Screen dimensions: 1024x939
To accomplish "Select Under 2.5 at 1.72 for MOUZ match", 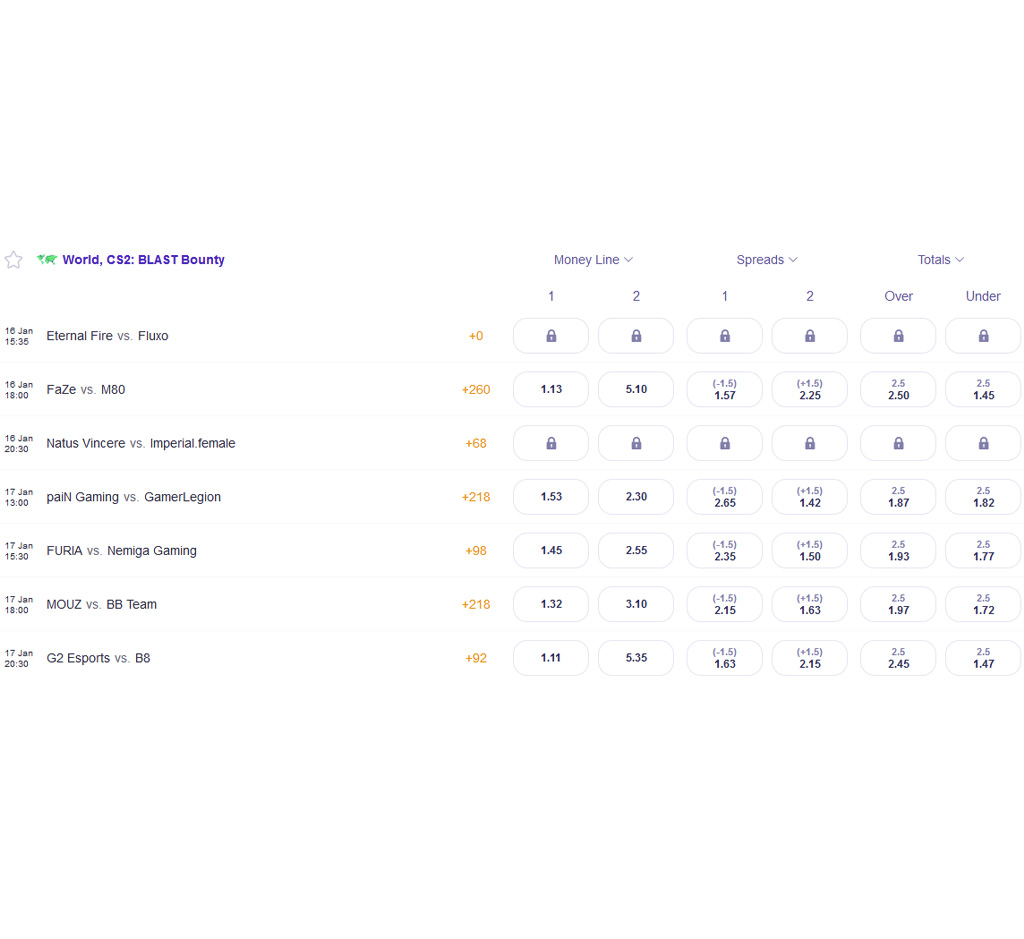I will (x=983, y=604).
